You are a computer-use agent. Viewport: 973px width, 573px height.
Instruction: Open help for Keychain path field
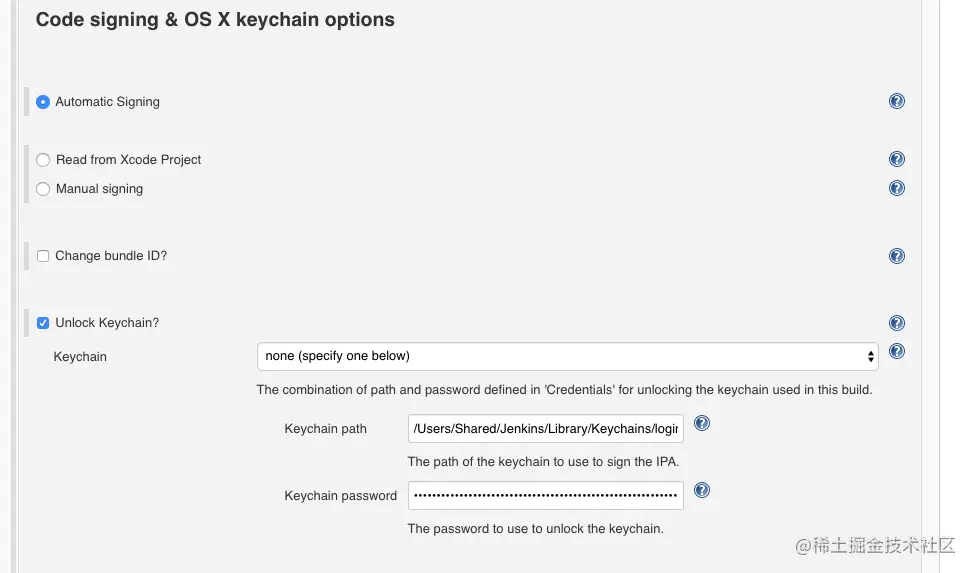click(702, 423)
